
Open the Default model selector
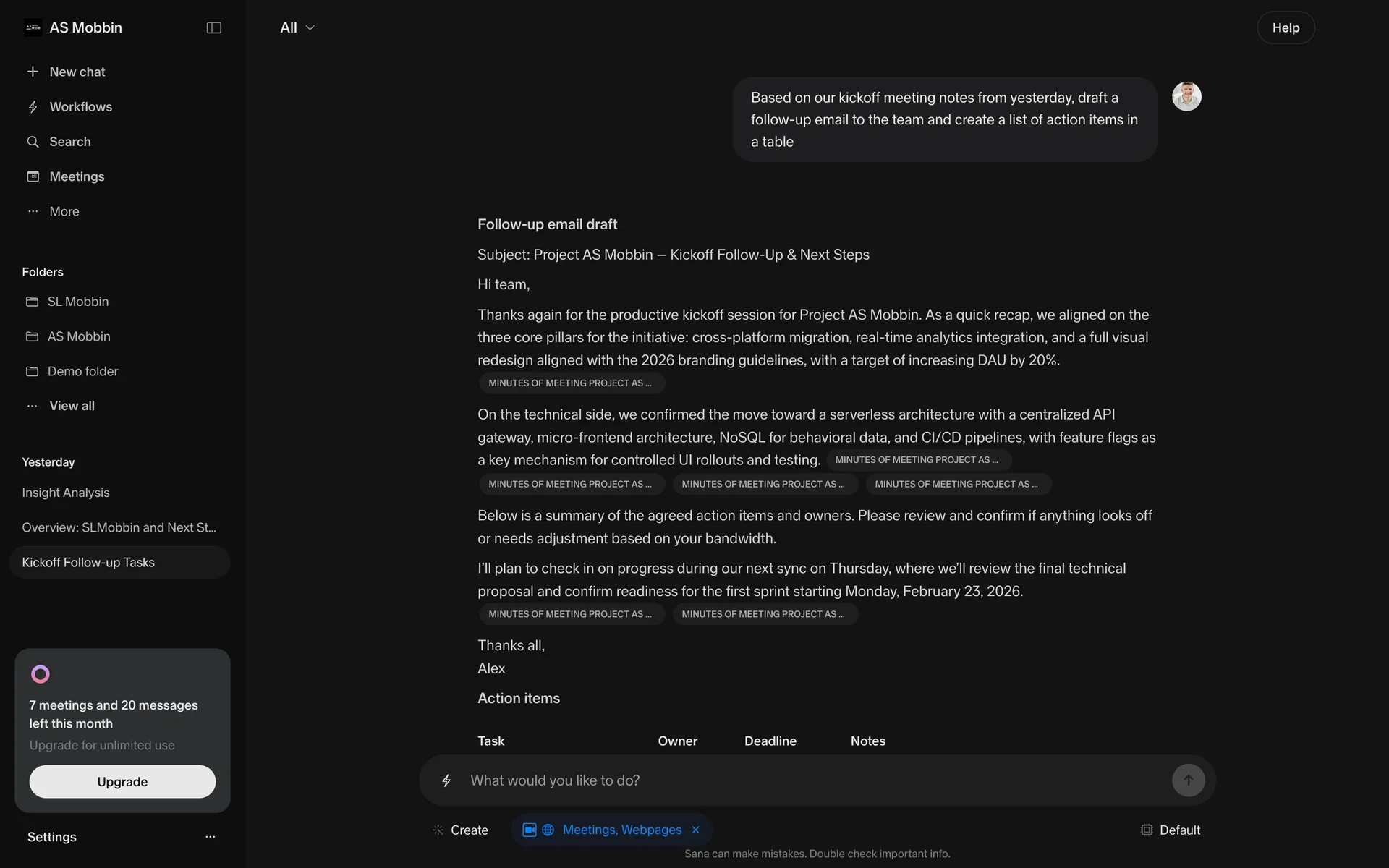point(1171,830)
